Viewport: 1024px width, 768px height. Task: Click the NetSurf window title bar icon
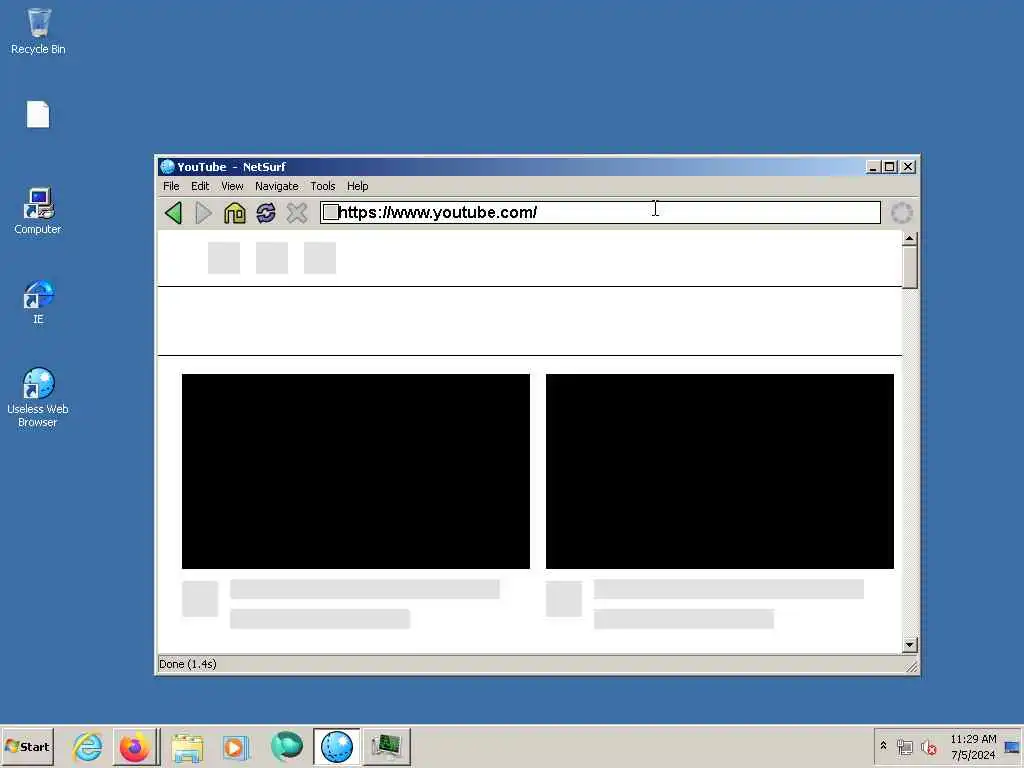pos(167,167)
